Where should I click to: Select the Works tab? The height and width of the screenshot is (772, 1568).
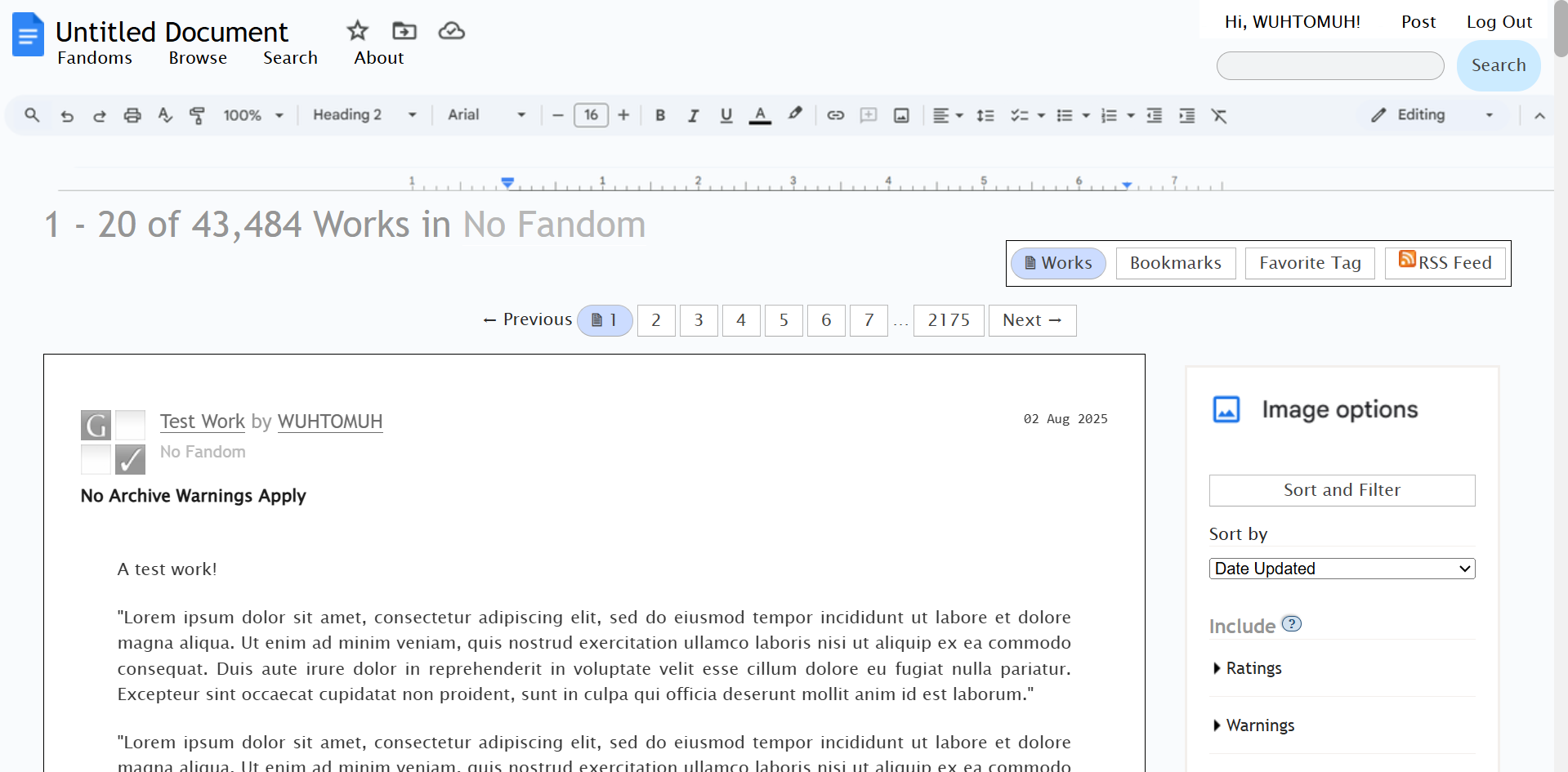[1058, 263]
